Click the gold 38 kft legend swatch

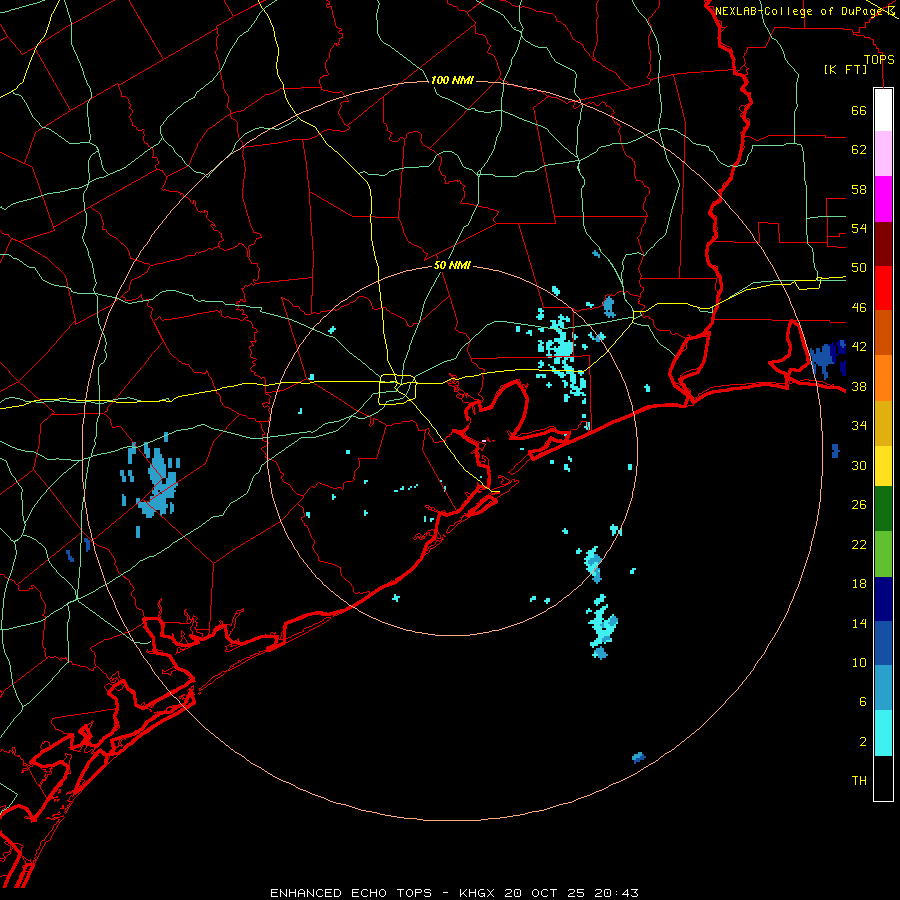883,422
